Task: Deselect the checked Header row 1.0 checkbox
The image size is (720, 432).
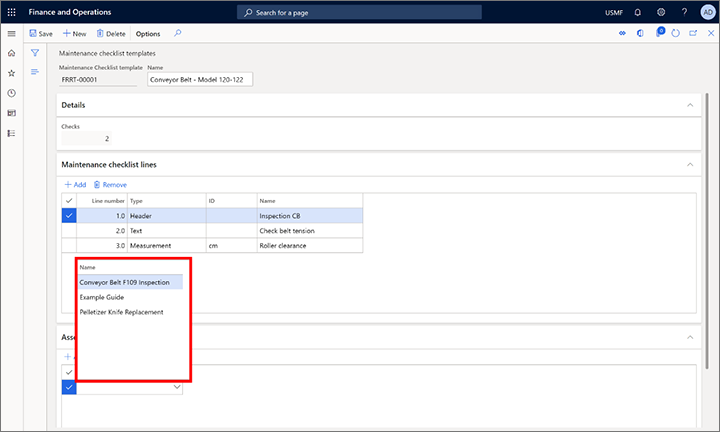Action: click(69, 215)
